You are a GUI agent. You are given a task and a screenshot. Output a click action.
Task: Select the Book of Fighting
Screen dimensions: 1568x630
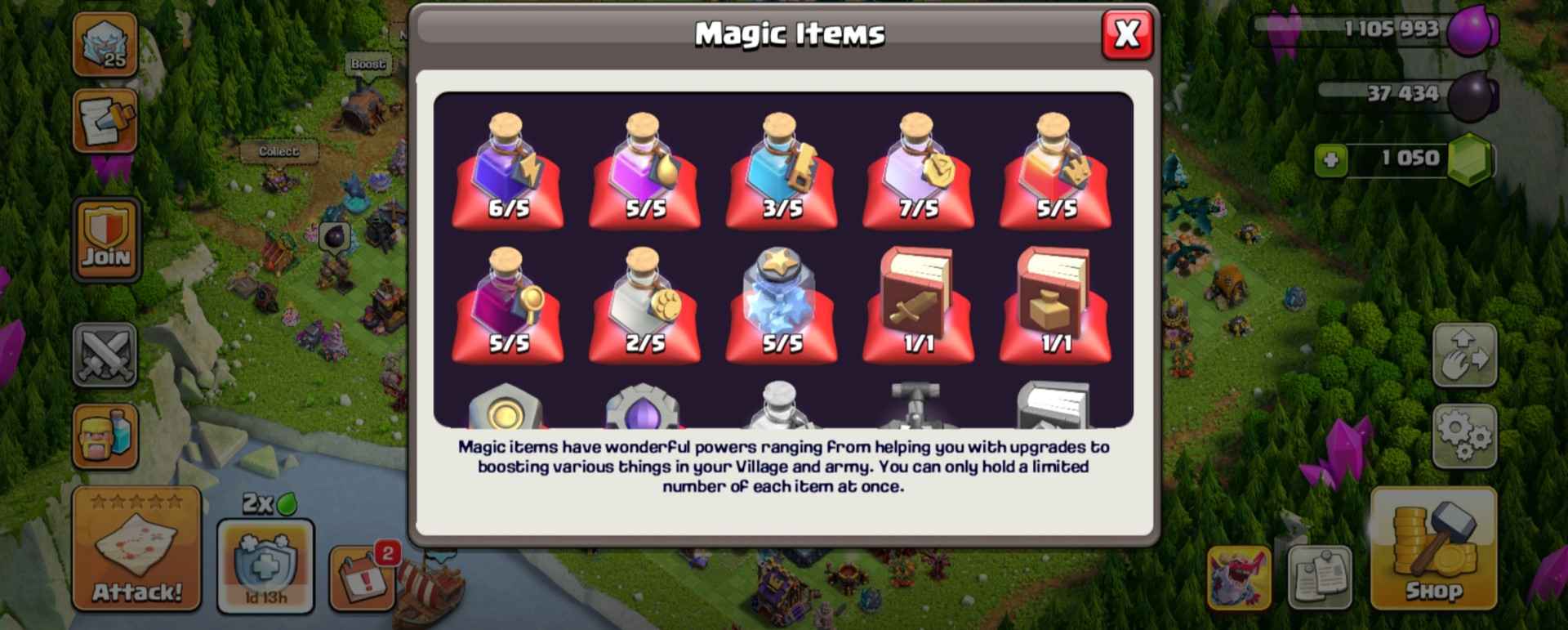[x=918, y=304]
